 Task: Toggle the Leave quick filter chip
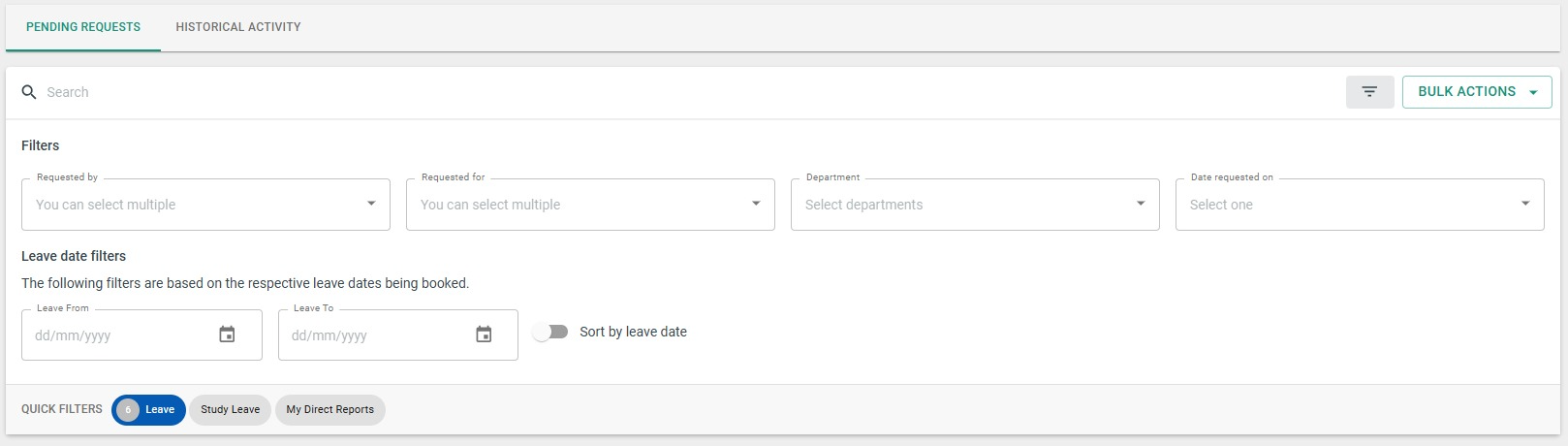(x=148, y=410)
